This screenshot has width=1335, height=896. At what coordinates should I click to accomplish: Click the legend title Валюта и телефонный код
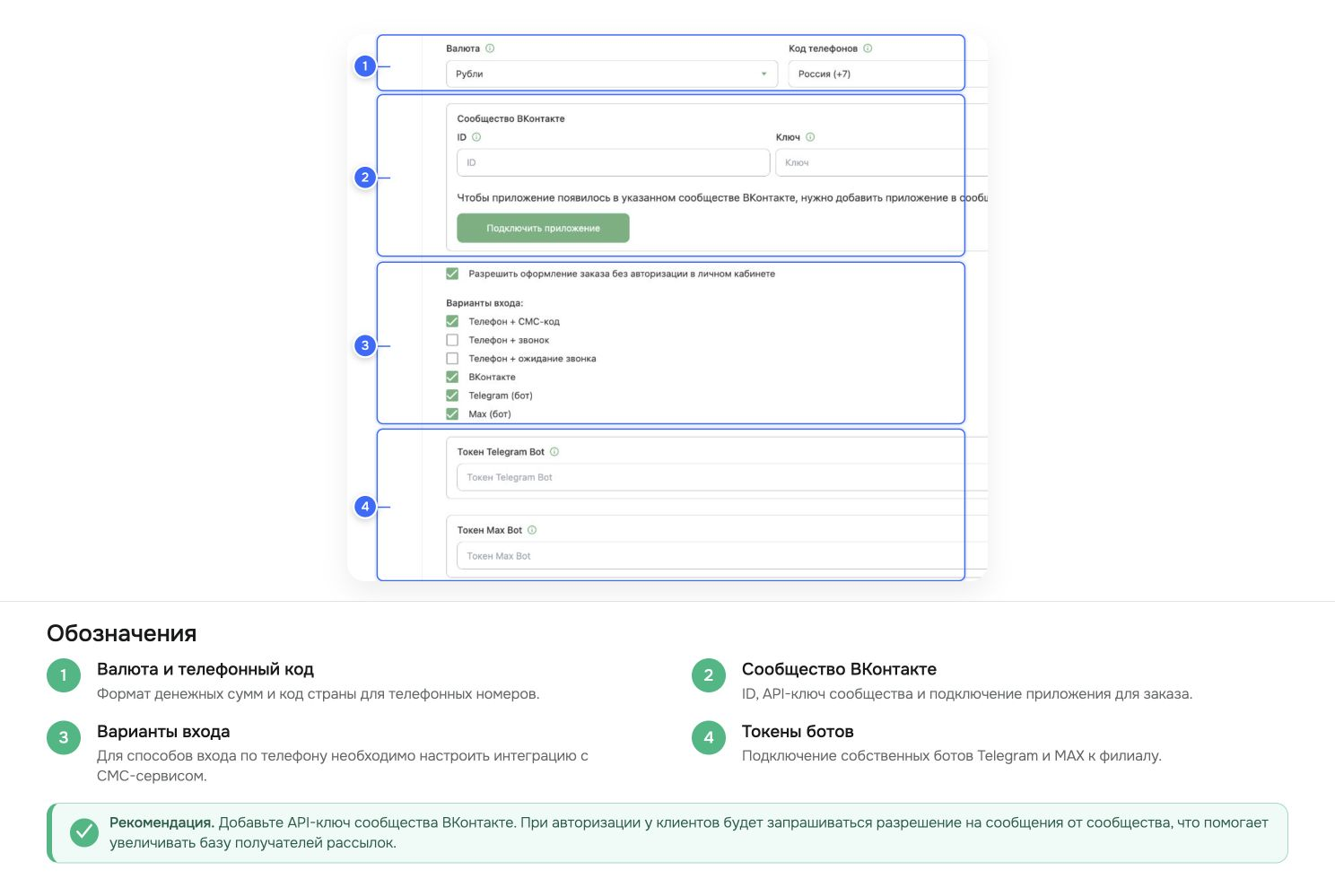tap(205, 669)
